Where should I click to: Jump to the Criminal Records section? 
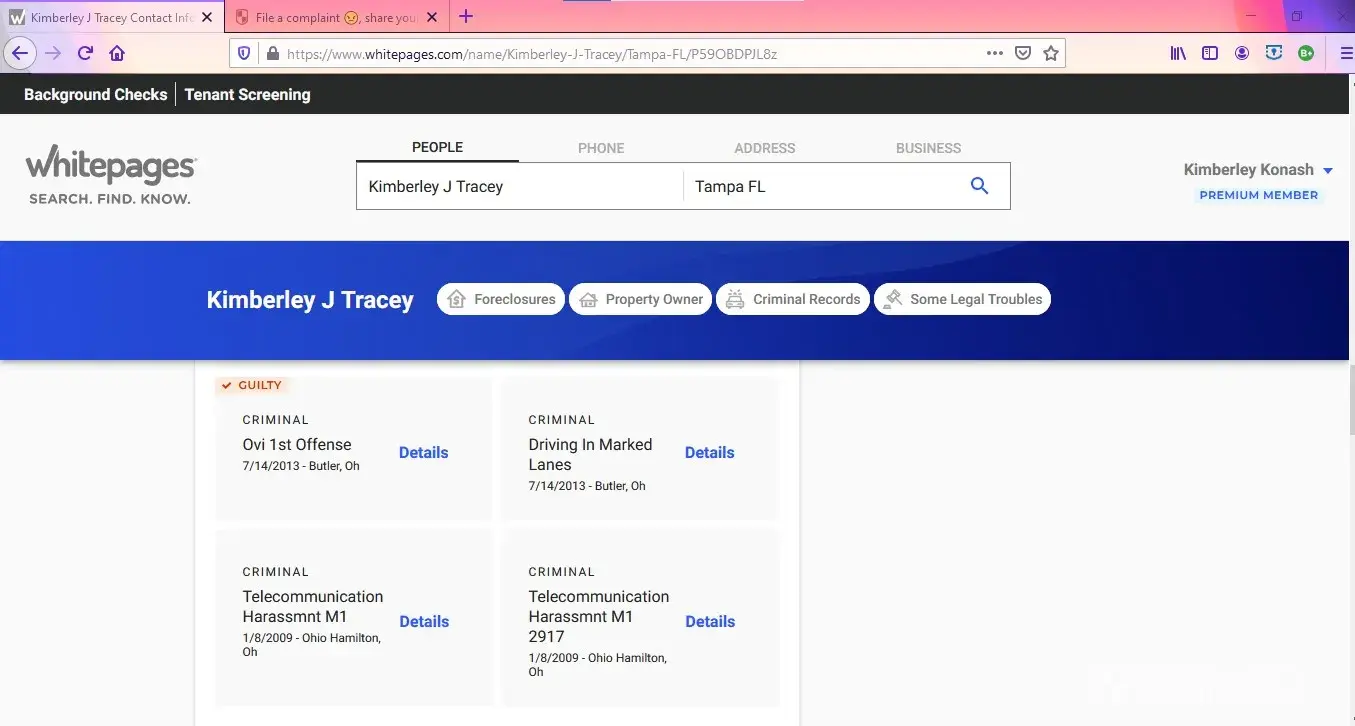[792, 299]
